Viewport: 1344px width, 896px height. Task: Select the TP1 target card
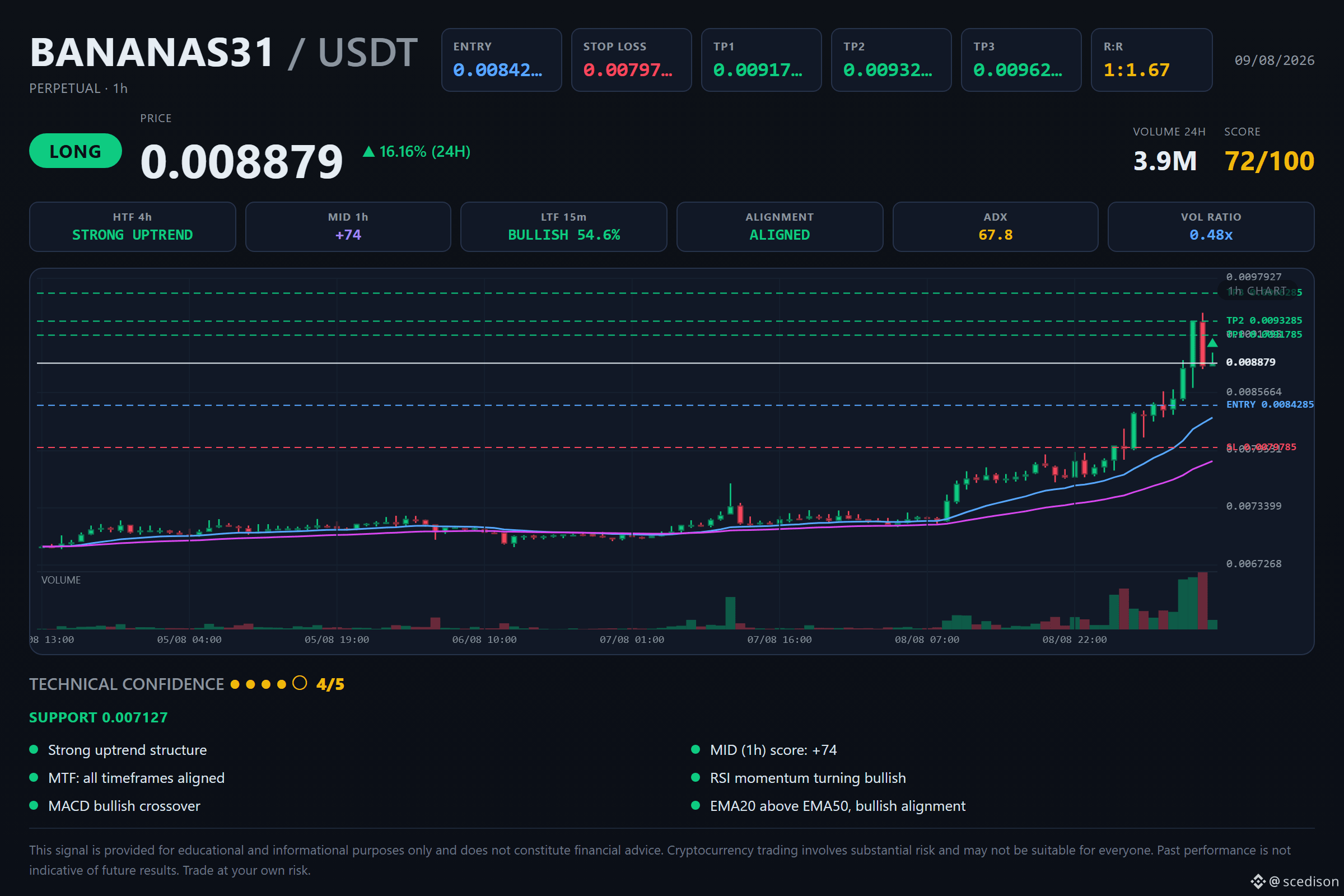coord(761,60)
